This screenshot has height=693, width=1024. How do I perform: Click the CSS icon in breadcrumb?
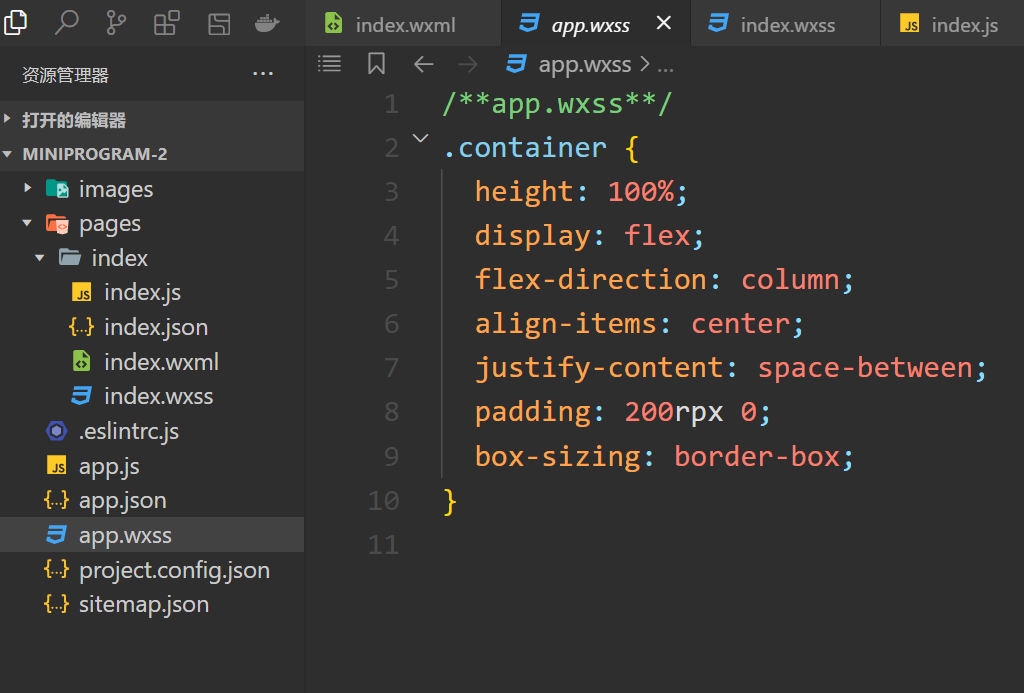coord(516,63)
